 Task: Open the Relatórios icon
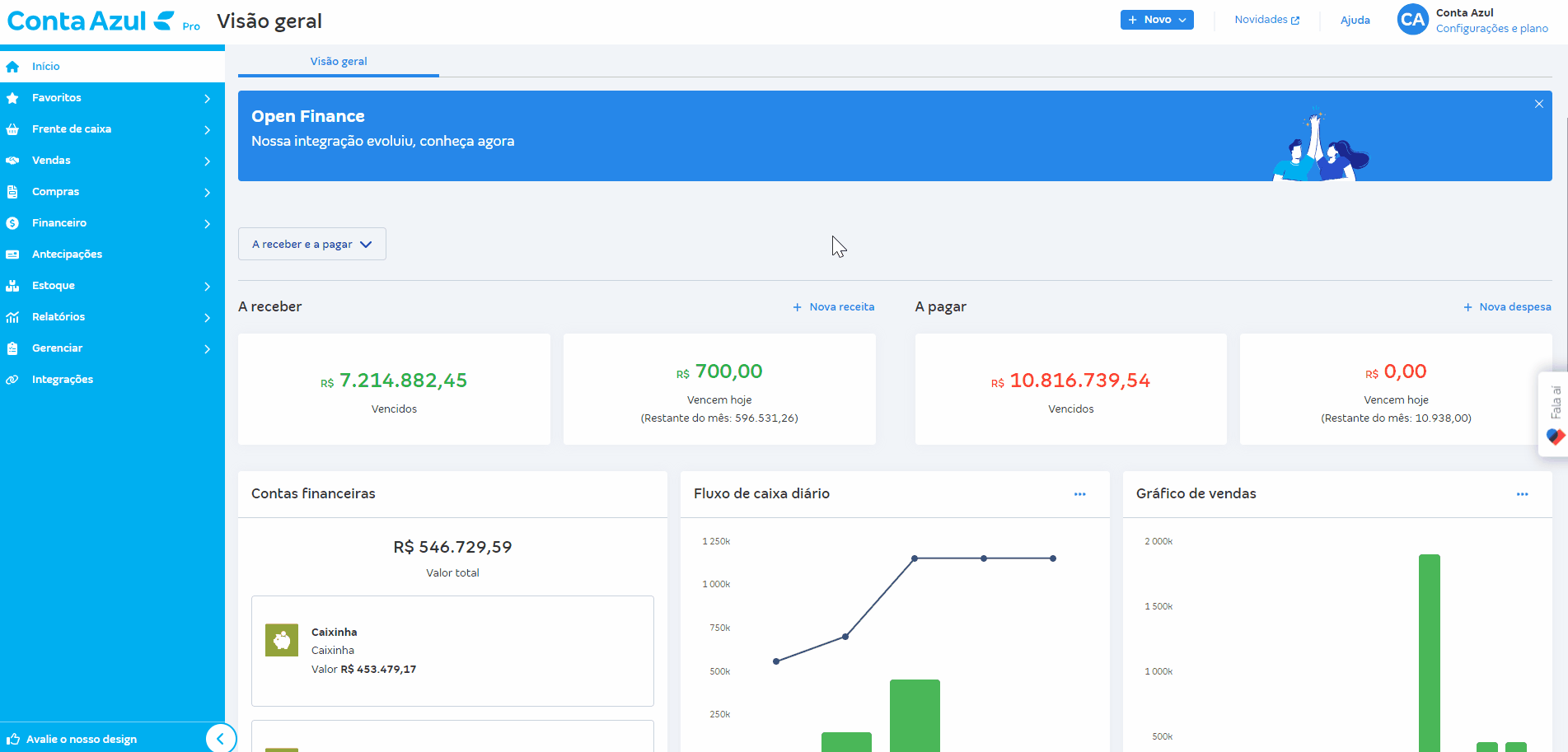(x=13, y=316)
